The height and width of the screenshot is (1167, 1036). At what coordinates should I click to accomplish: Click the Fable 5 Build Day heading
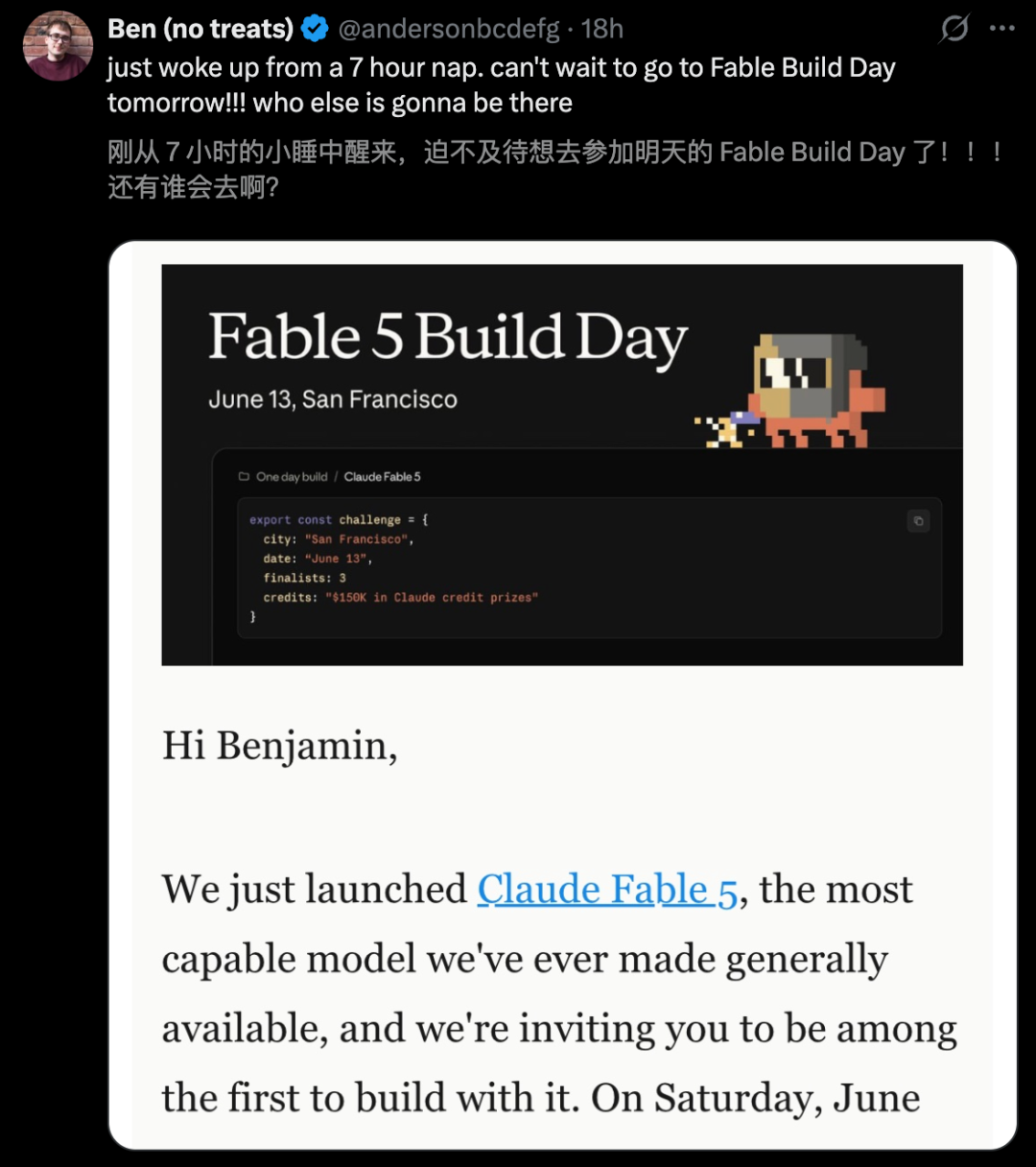pyautogui.click(x=448, y=338)
